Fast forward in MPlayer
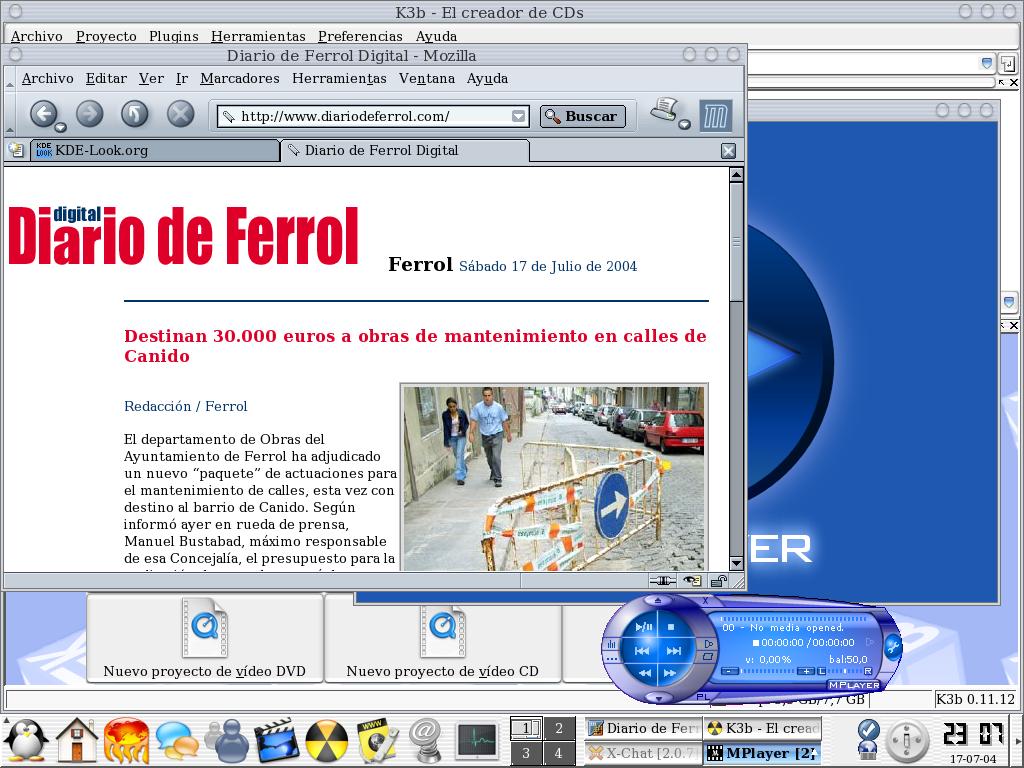The image size is (1024, 768). 670,673
